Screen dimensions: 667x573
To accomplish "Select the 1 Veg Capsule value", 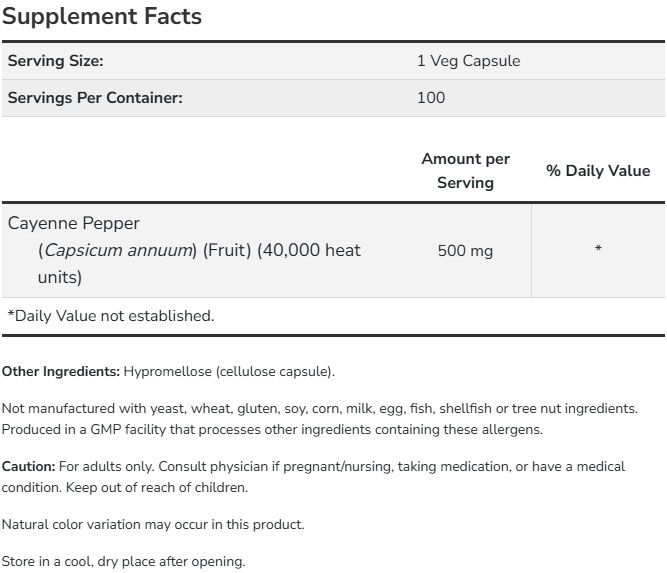I will pyautogui.click(x=468, y=61).
